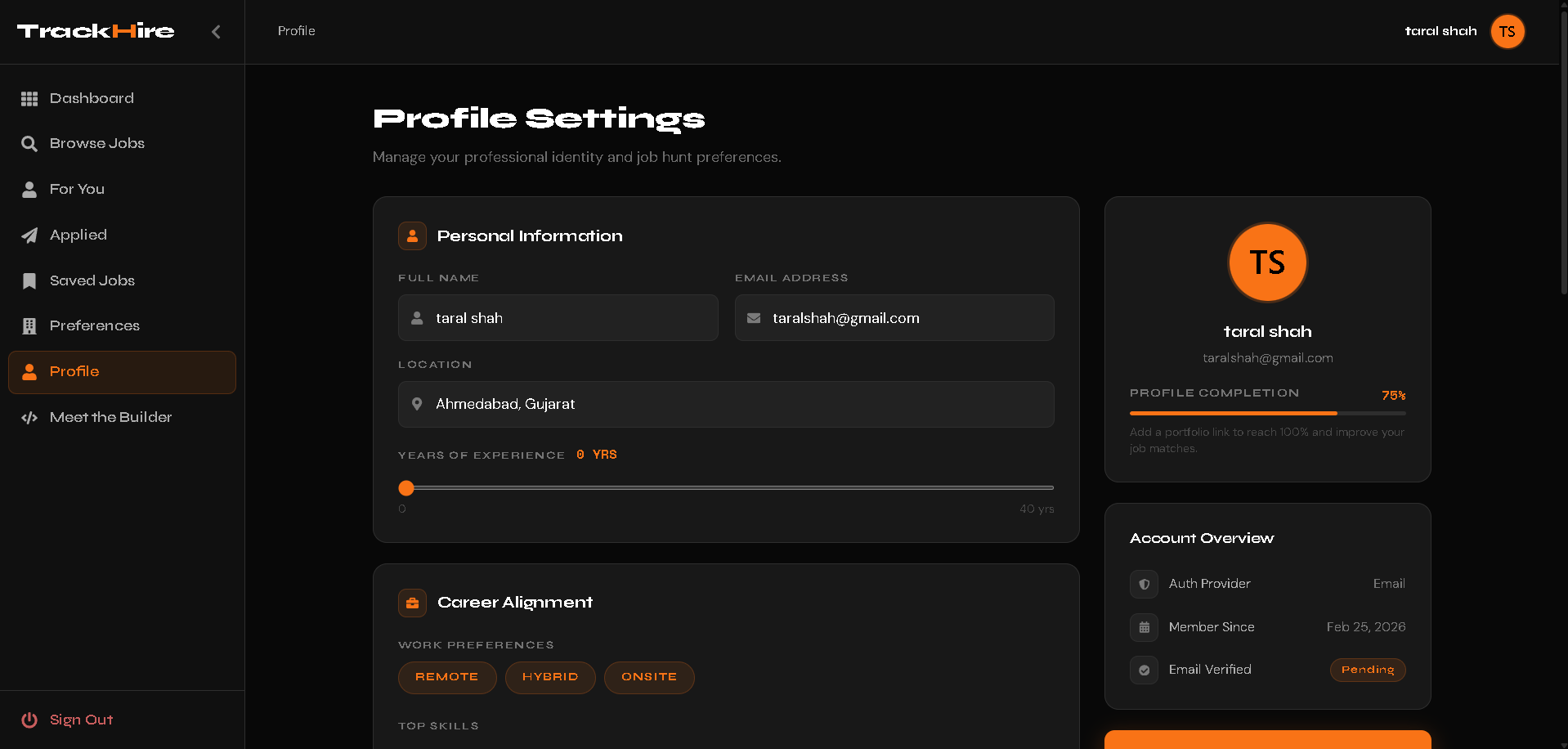1568x749 pixels.
Task: Toggle the ONSITE work preference
Action: [649, 678]
